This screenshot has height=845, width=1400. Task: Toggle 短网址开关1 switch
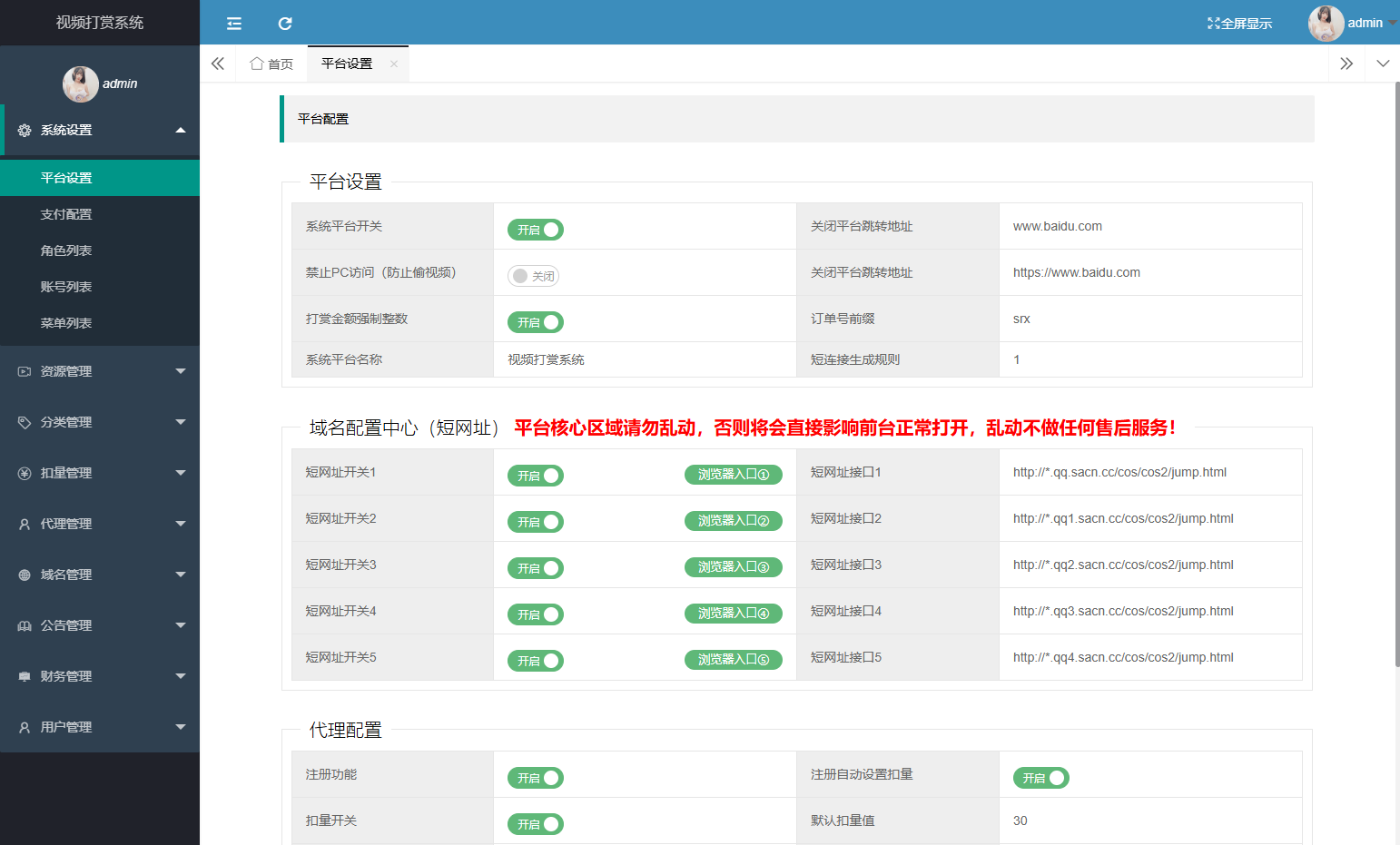click(536, 476)
